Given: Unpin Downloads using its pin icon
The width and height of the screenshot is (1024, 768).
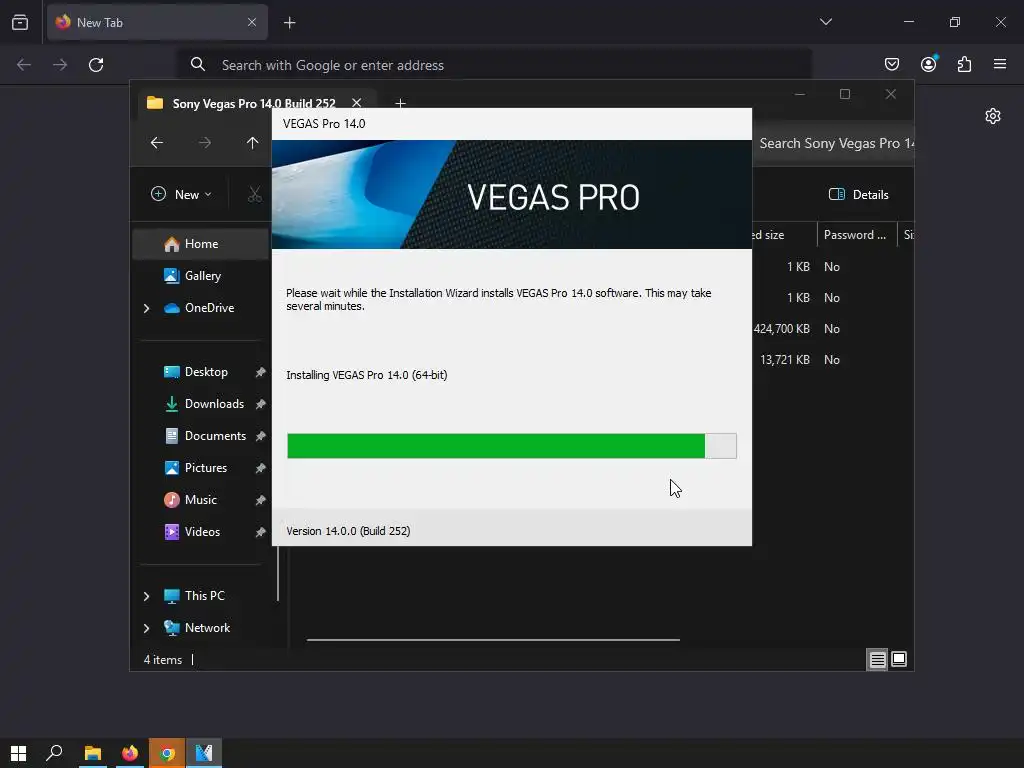Looking at the screenshot, I should (x=261, y=404).
